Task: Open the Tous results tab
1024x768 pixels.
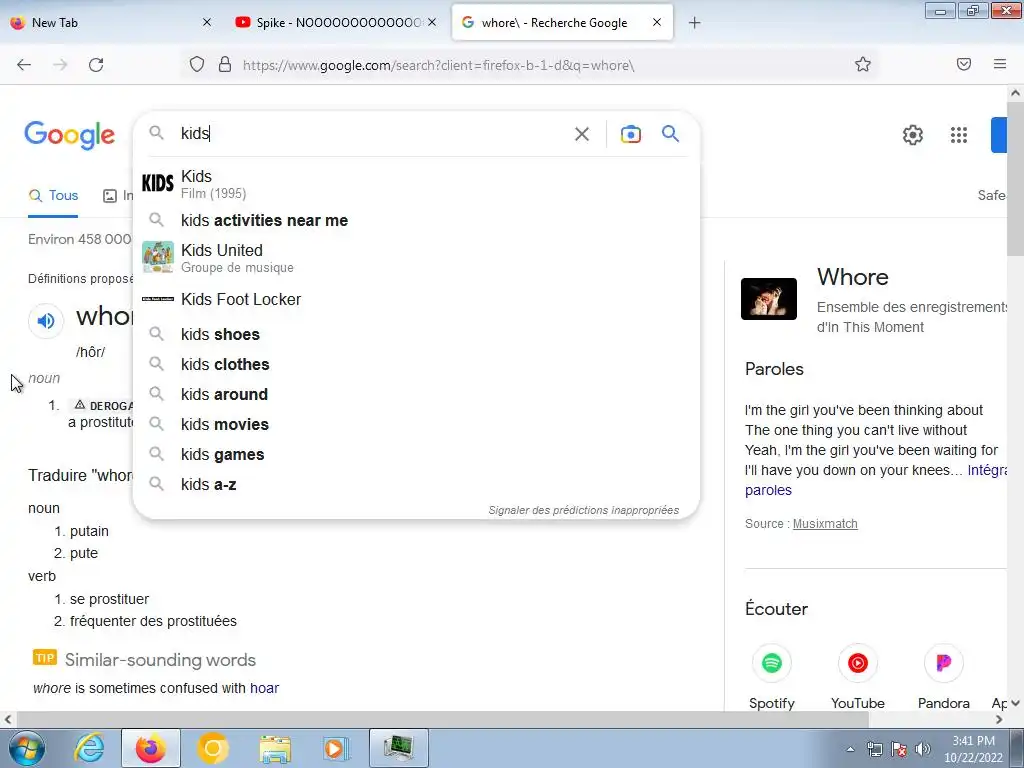Action: tap(53, 195)
